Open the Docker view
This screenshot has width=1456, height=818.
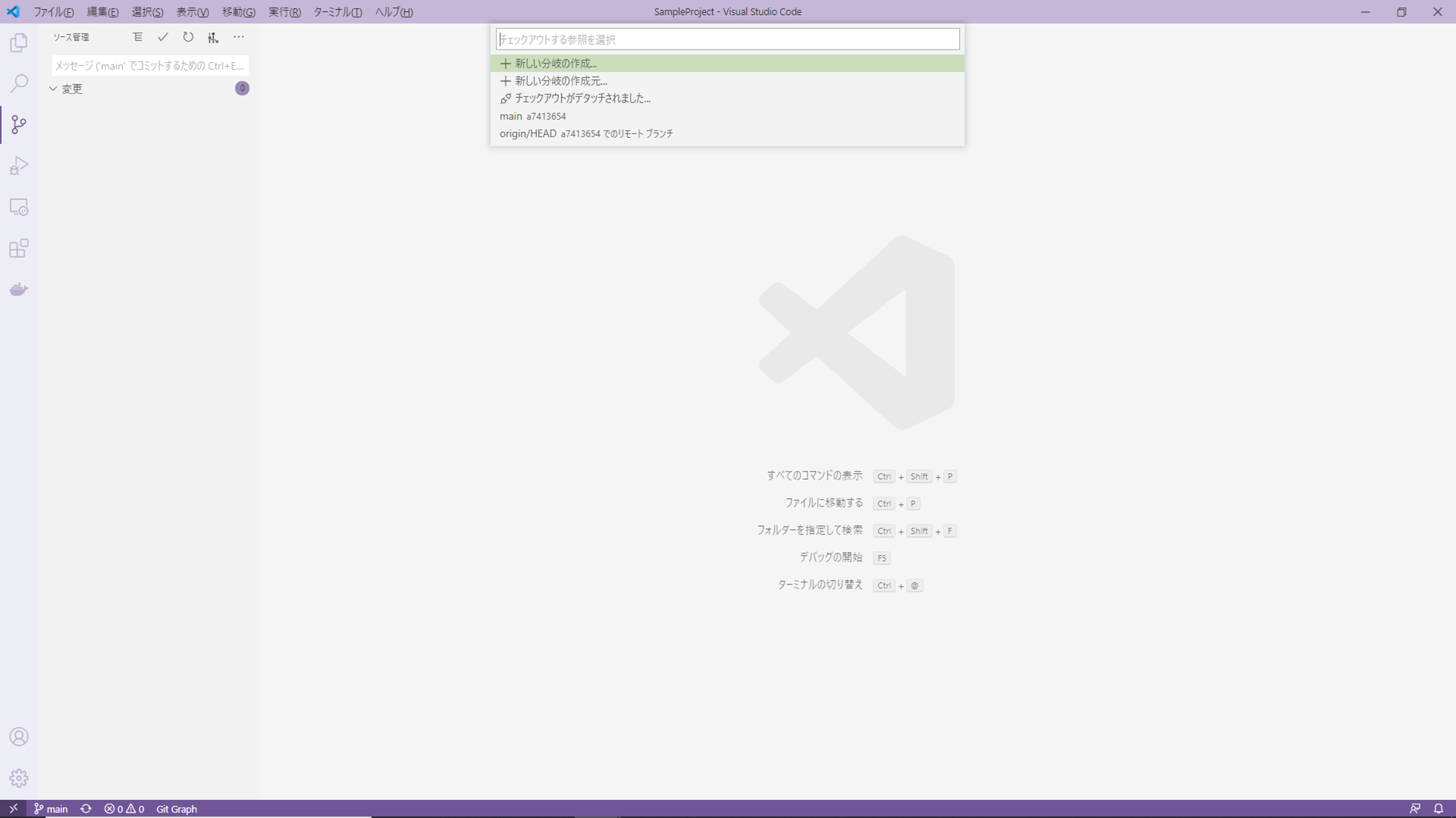[x=19, y=289]
